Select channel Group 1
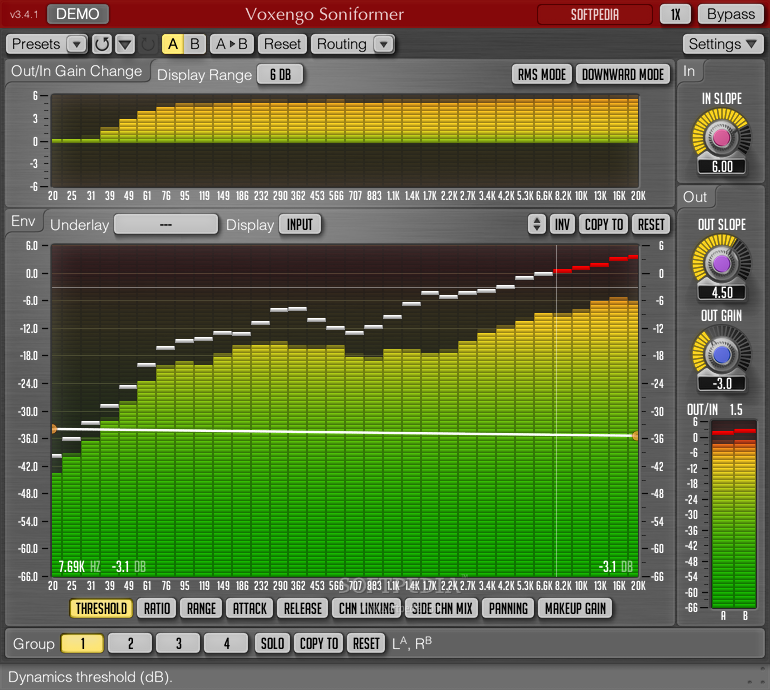 pyautogui.click(x=82, y=643)
